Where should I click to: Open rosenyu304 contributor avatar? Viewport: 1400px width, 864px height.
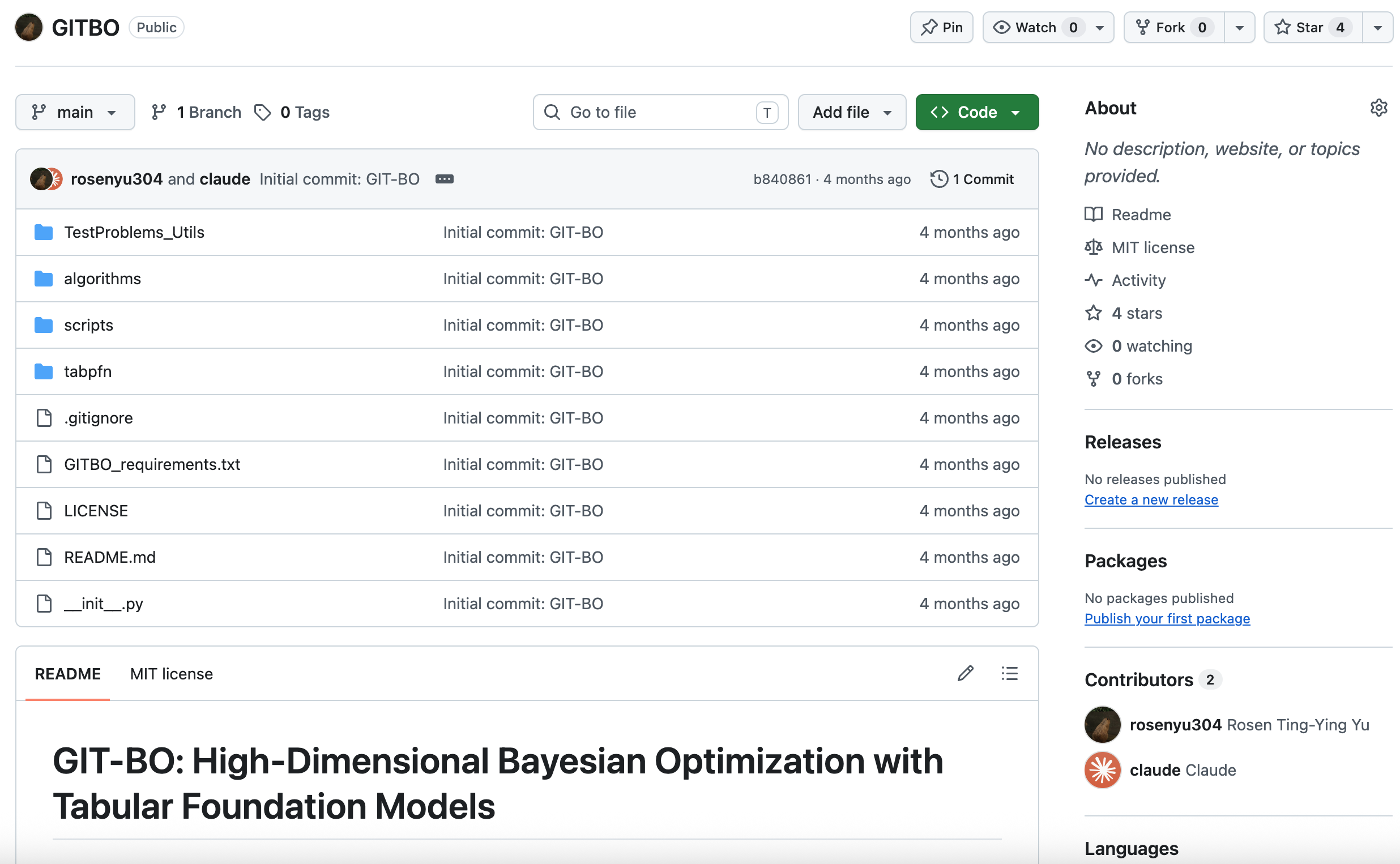pos(1102,725)
